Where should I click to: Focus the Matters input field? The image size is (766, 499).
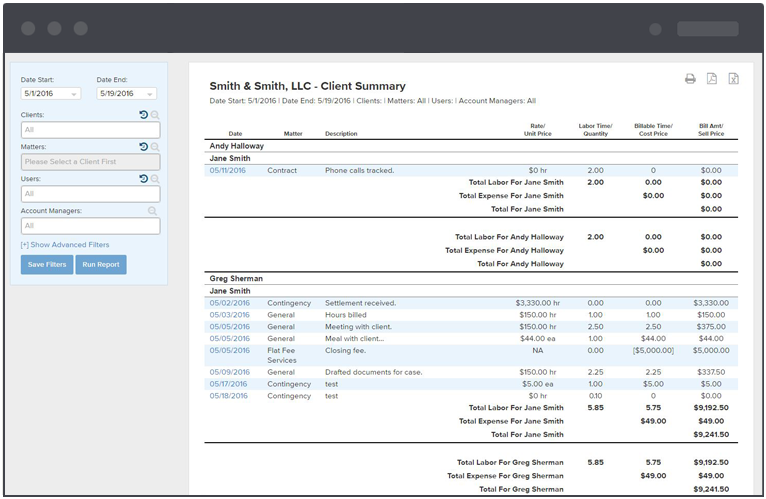[x=90, y=162]
